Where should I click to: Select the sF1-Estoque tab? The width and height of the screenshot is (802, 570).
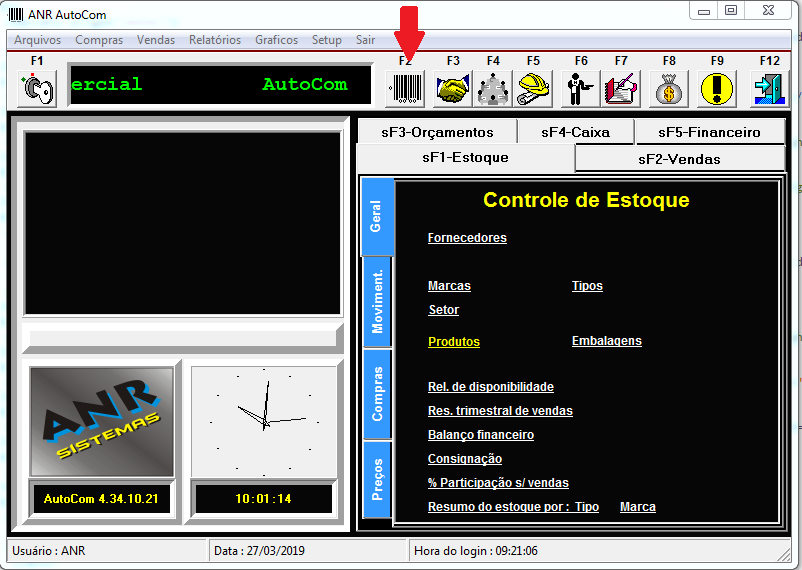click(465, 158)
